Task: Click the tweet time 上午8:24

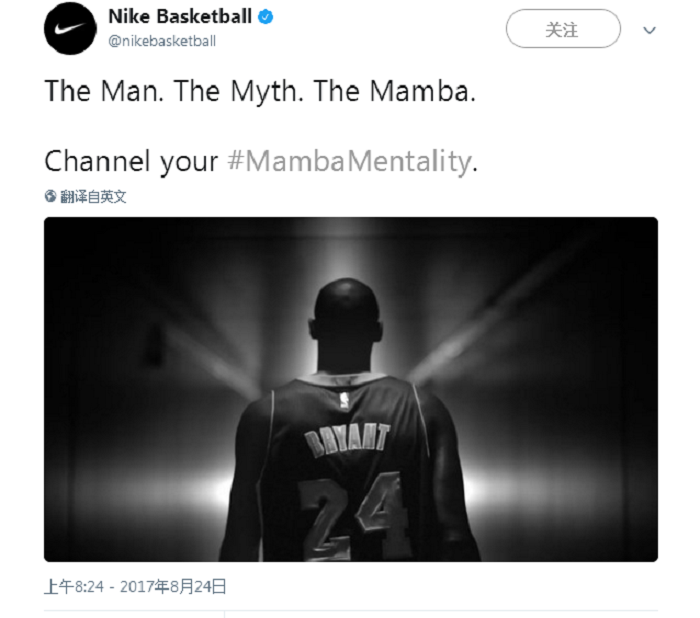Action: pos(74,587)
